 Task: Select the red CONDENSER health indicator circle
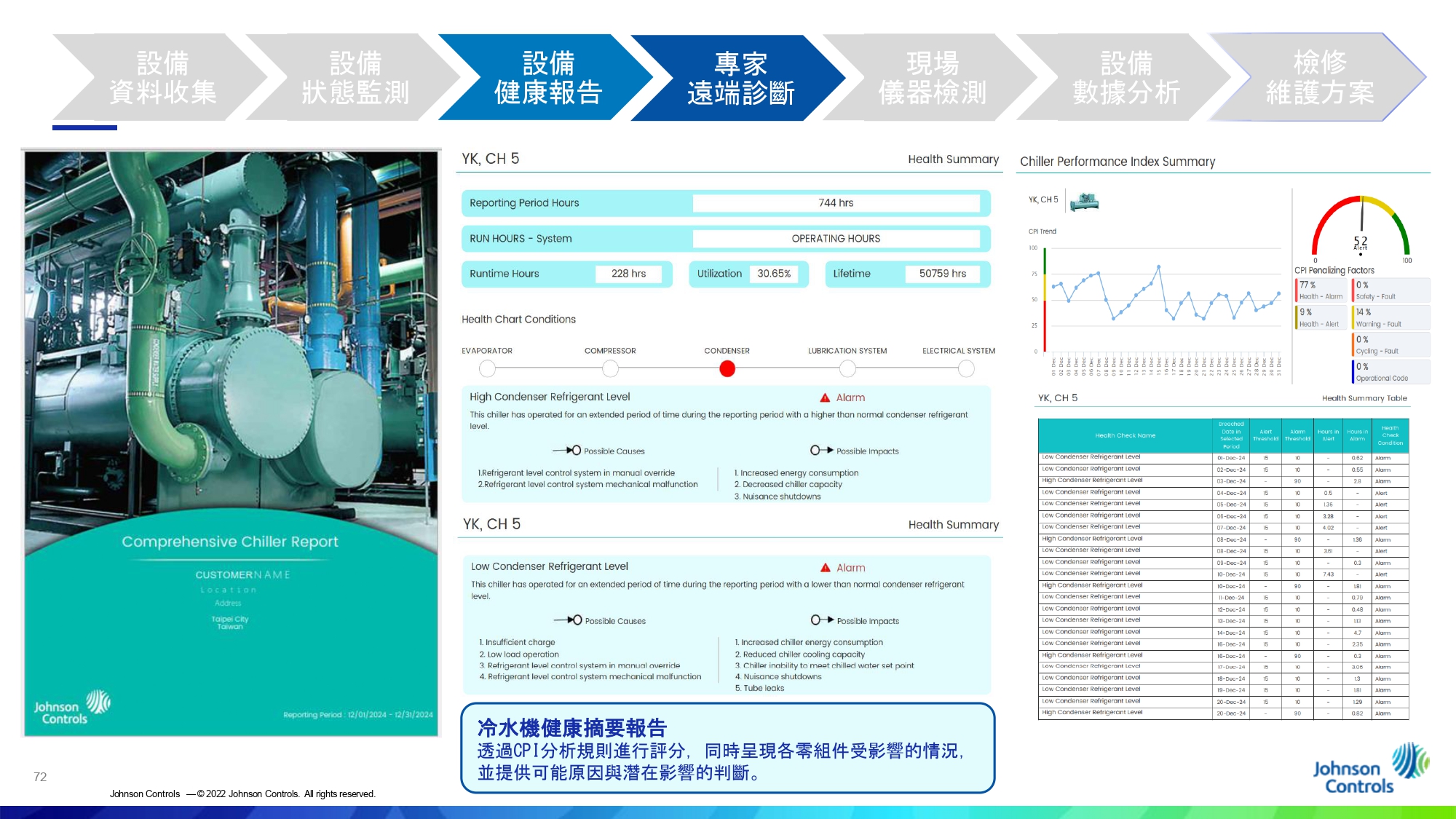click(727, 369)
